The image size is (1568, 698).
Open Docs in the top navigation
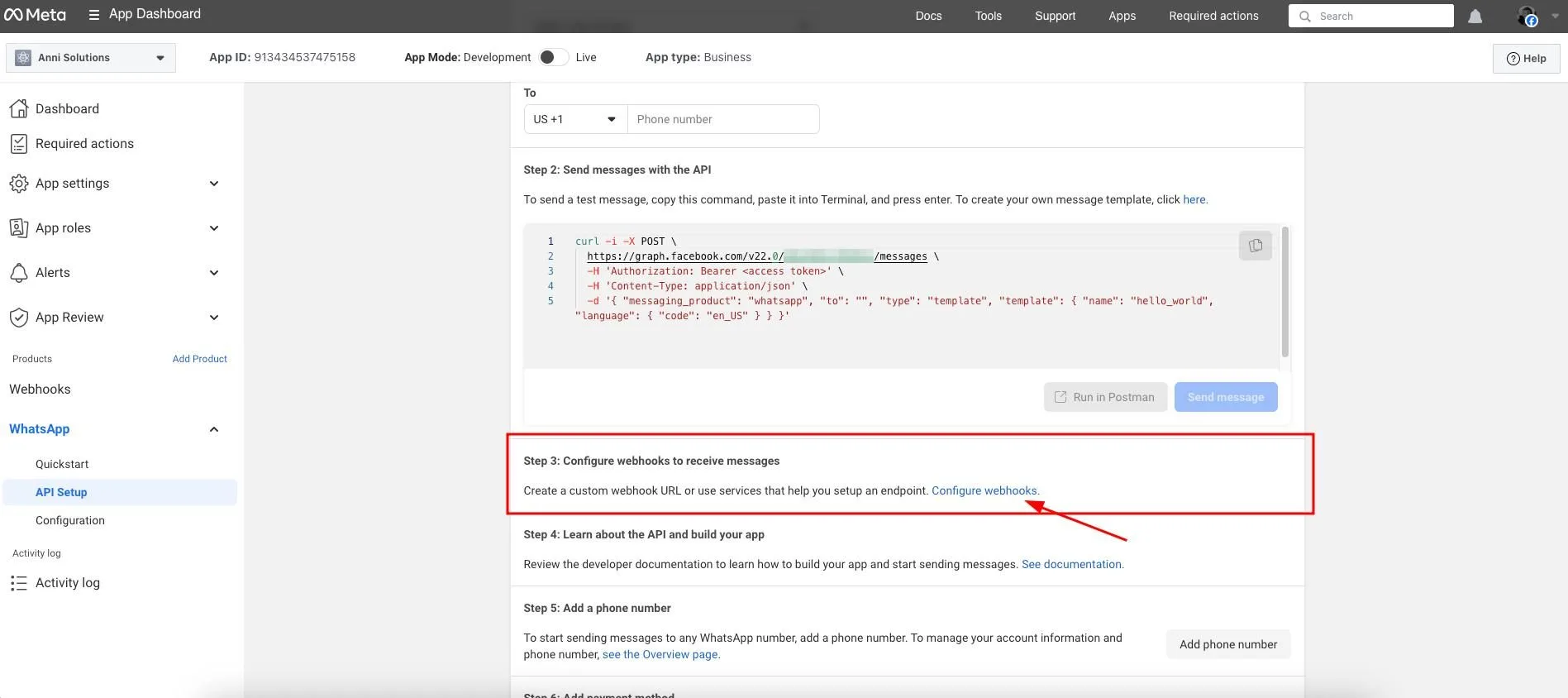point(928,16)
